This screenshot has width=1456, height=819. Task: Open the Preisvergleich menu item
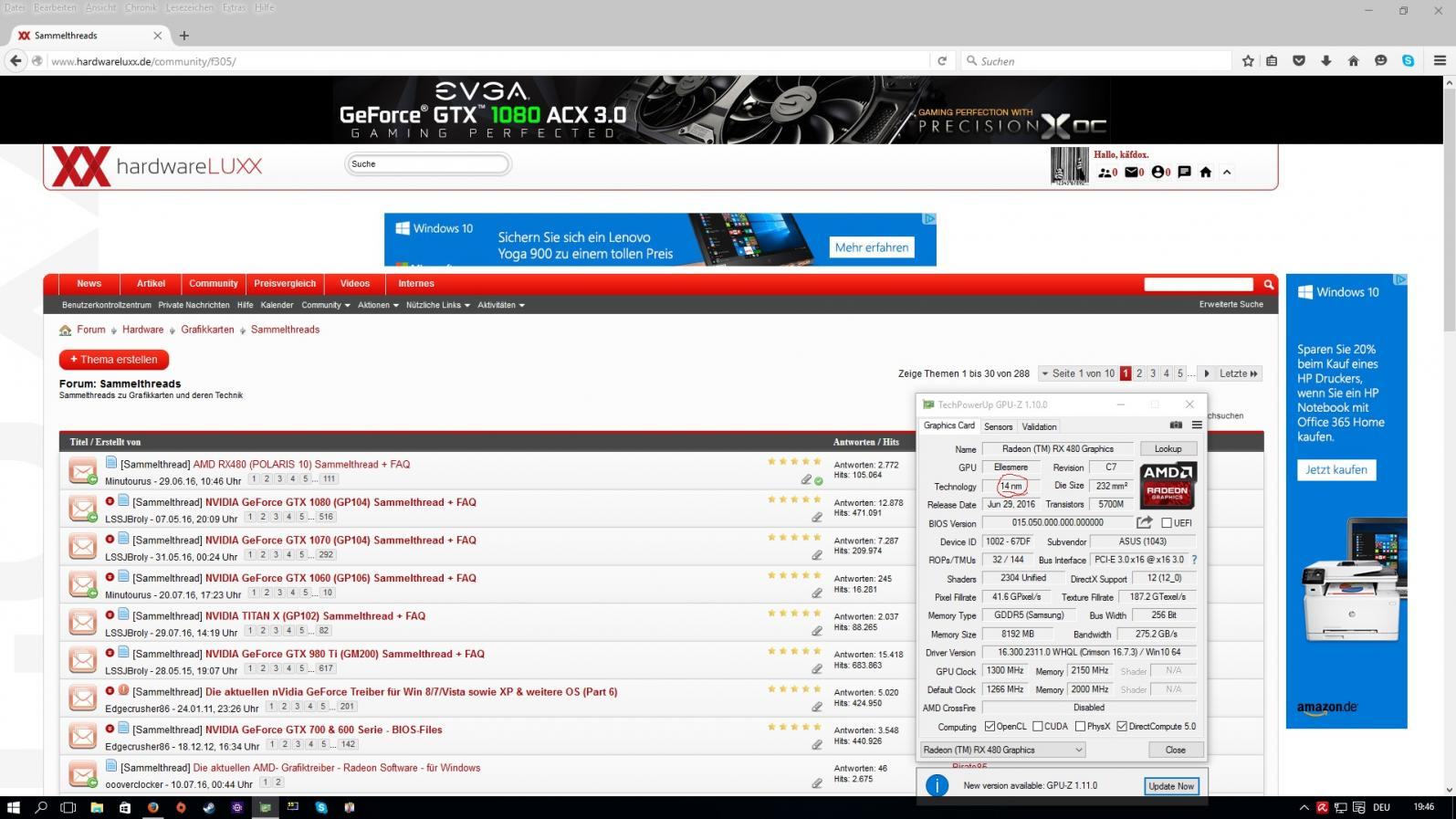285,284
